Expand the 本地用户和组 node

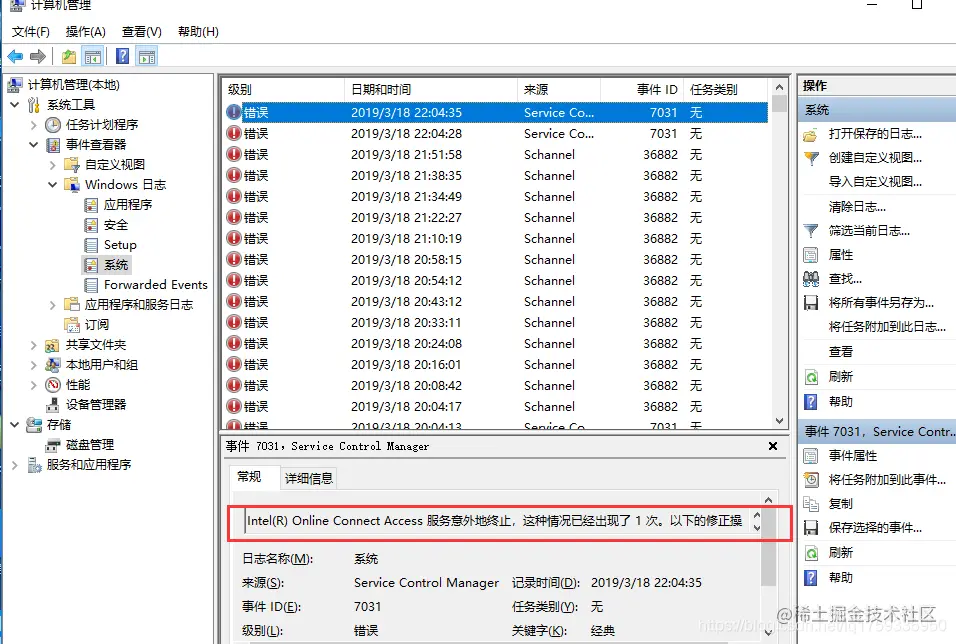point(34,365)
